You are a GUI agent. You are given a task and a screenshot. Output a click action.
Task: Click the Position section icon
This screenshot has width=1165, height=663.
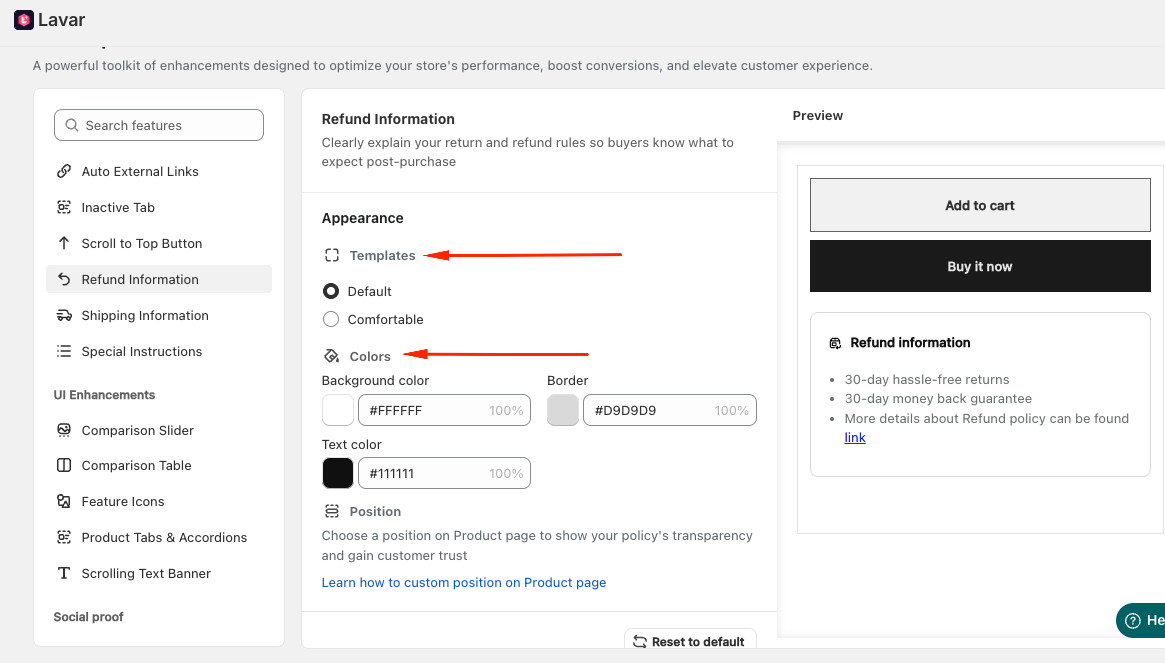331,511
